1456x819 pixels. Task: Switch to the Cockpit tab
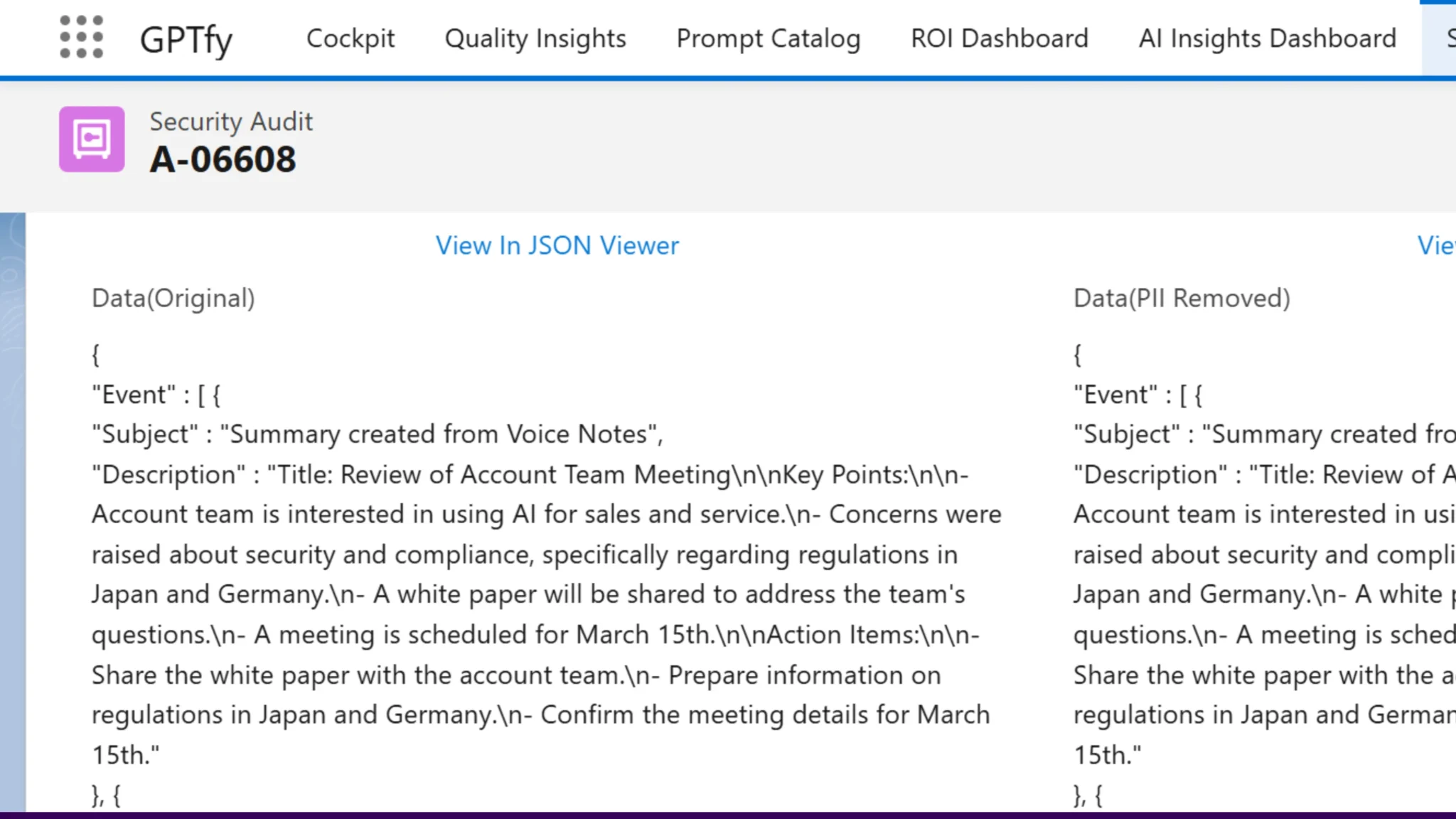click(x=350, y=38)
